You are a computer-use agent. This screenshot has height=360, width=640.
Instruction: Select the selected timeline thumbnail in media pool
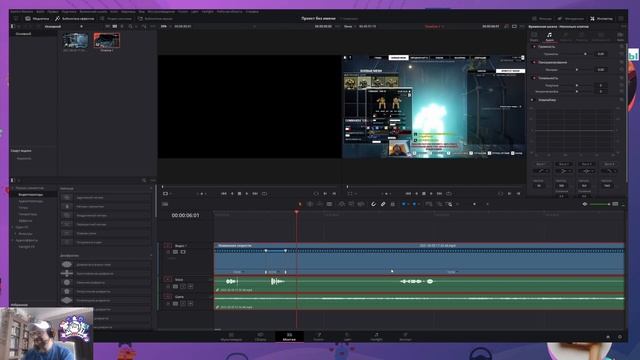click(x=107, y=41)
